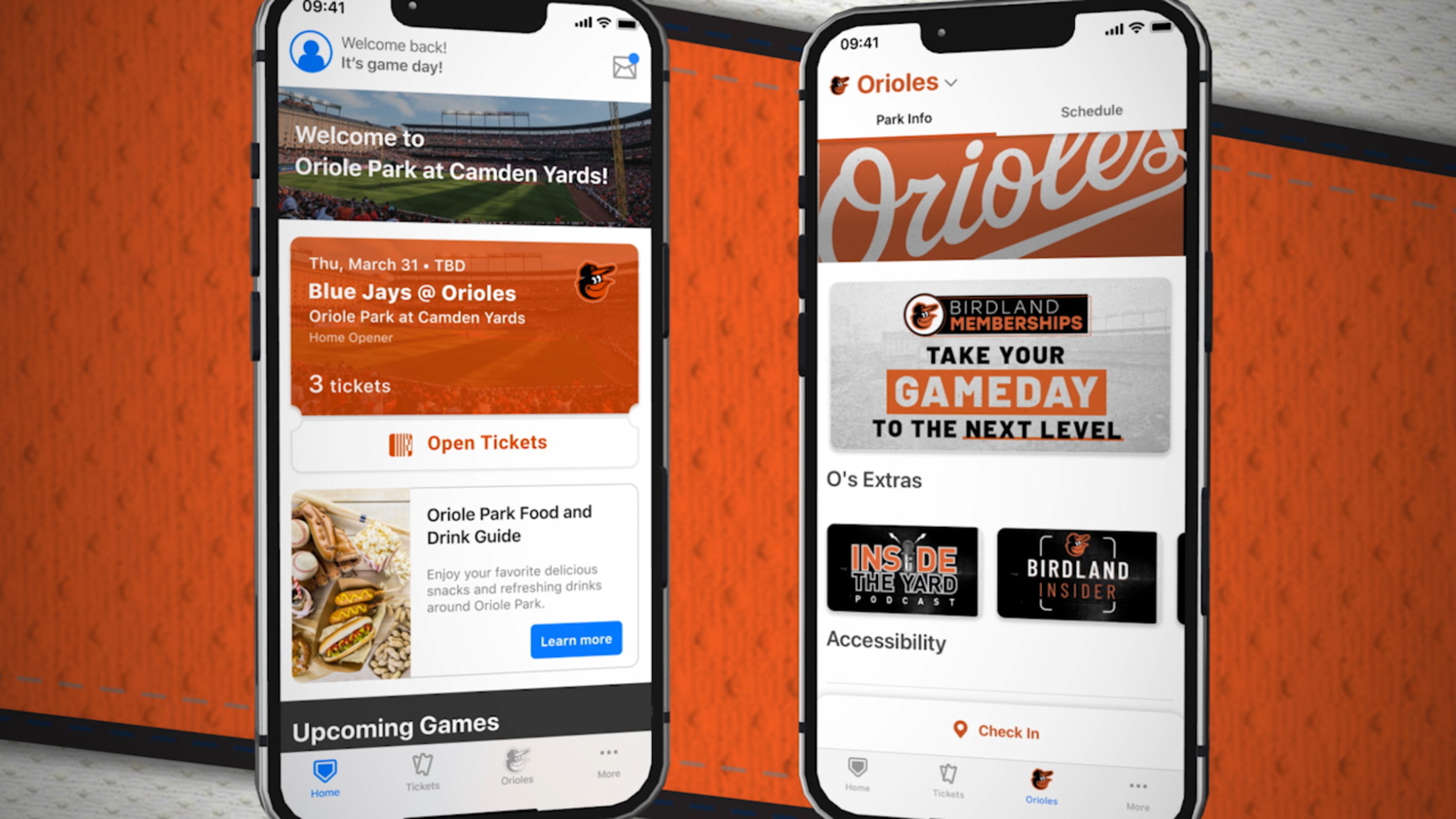Tap the message/mail envelope icon
Screen dimensions: 1456x819
(x=627, y=65)
